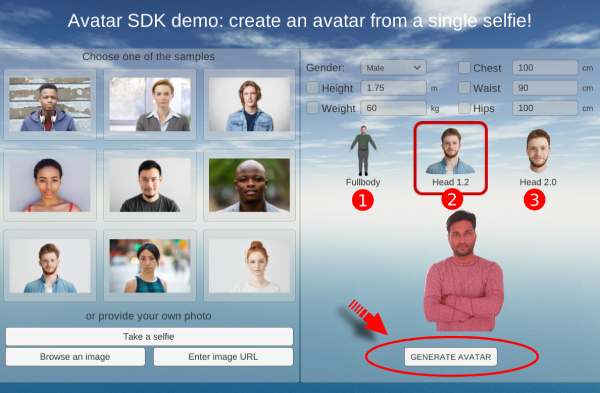
Task: Click the 'Choose one of the samples' heading
Action: click(148, 57)
